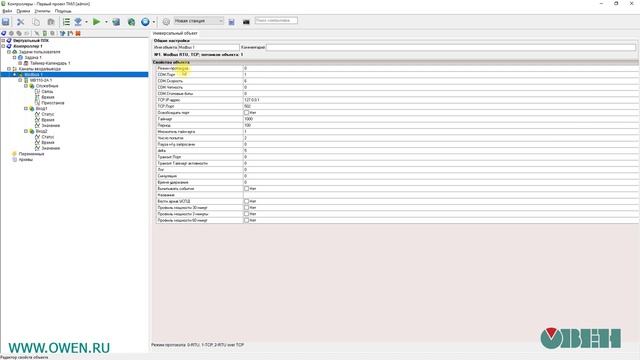Collapse the Контроллер 1 tree node
This screenshot has height=360, width=640.
point(3,46)
